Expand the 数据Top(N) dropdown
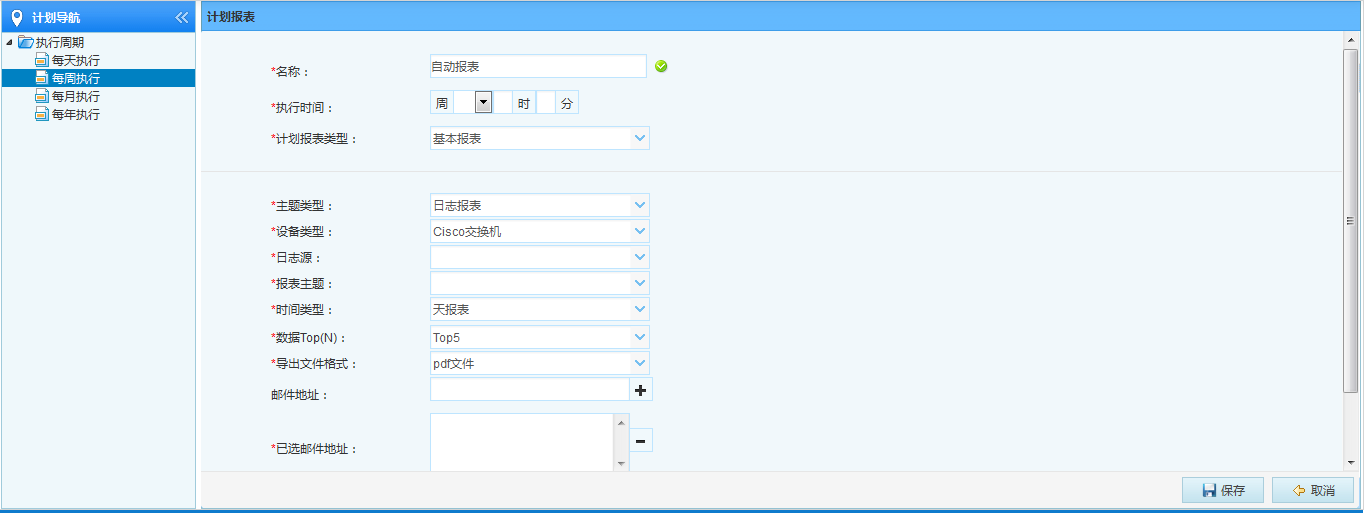The image size is (1364, 513). [640, 337]
